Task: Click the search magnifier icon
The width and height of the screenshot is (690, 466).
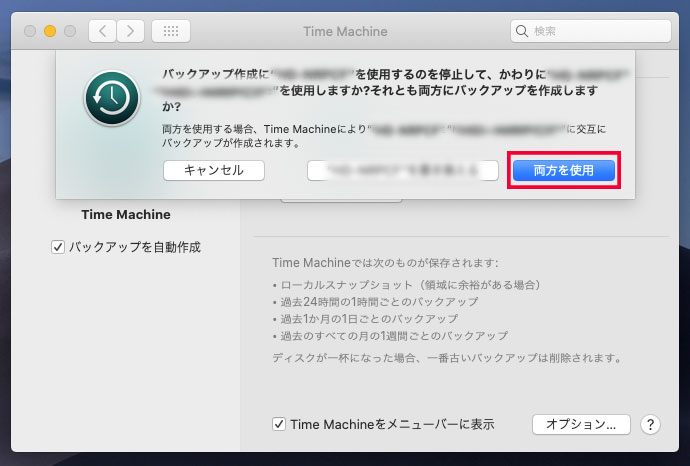Action: (x=522, y=31)
